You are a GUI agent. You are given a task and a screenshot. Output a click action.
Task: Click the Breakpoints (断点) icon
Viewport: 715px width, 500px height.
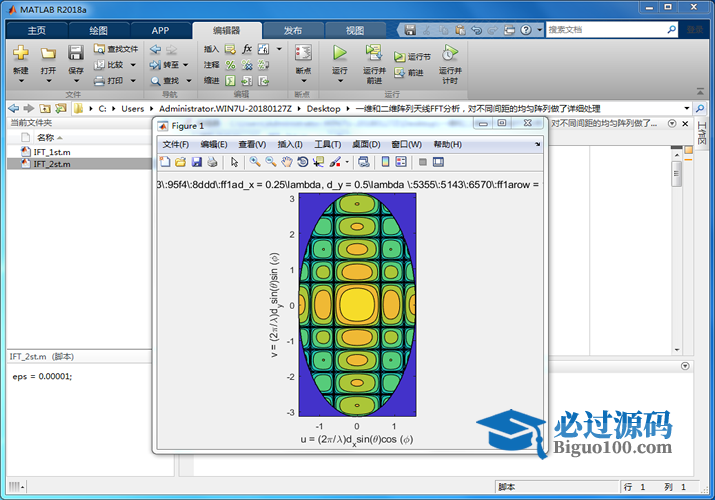pyautogui.click(x=303, y=52)
